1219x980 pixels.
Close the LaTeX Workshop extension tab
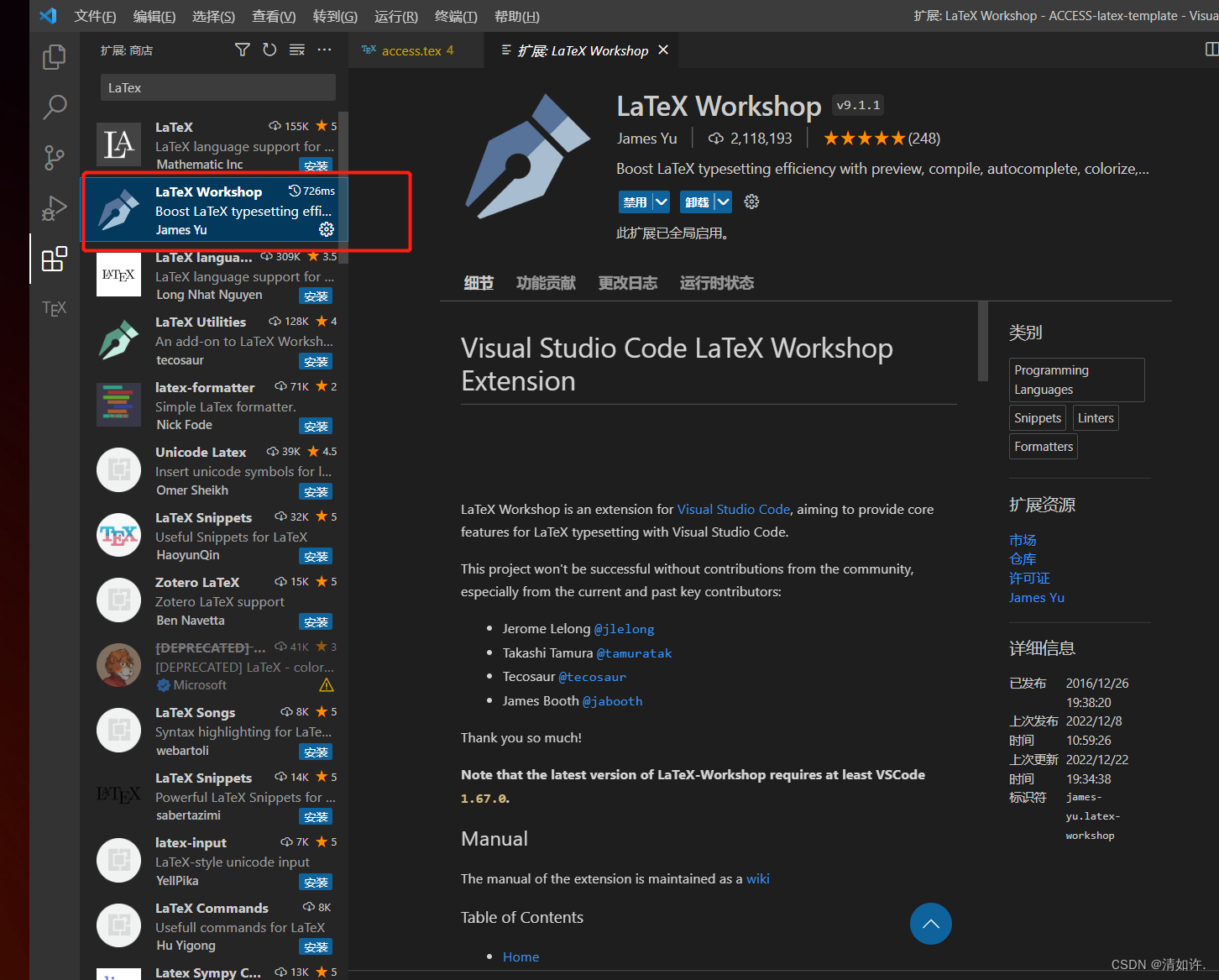[663, 50]
